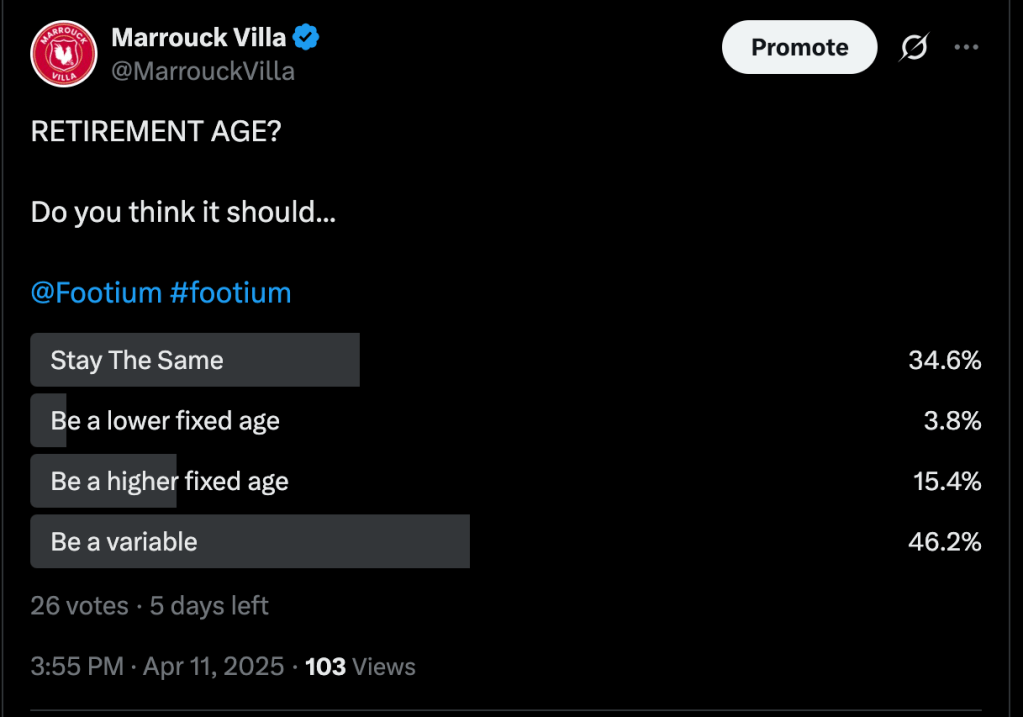Open the three-dot more options menu

966,47
